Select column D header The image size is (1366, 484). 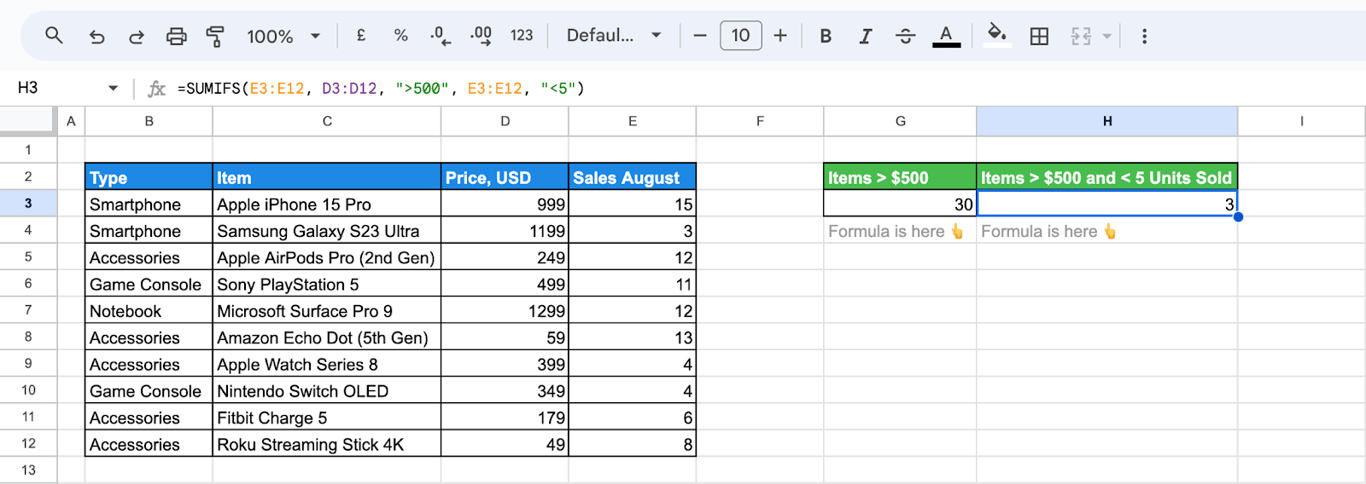pyautogui.click(x=505, y=121)
